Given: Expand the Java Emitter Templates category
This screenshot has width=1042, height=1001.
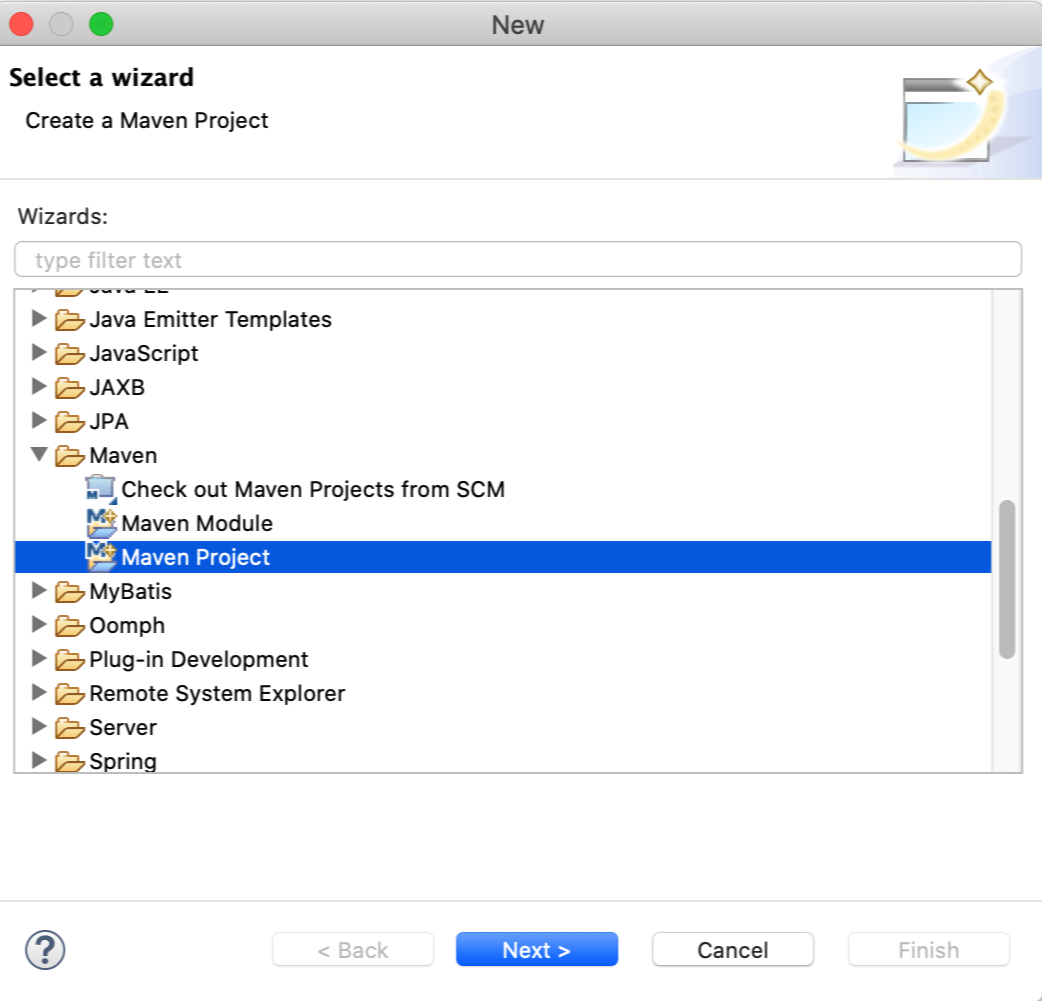Looking at the screenshot, I should (x=39, y=318).
